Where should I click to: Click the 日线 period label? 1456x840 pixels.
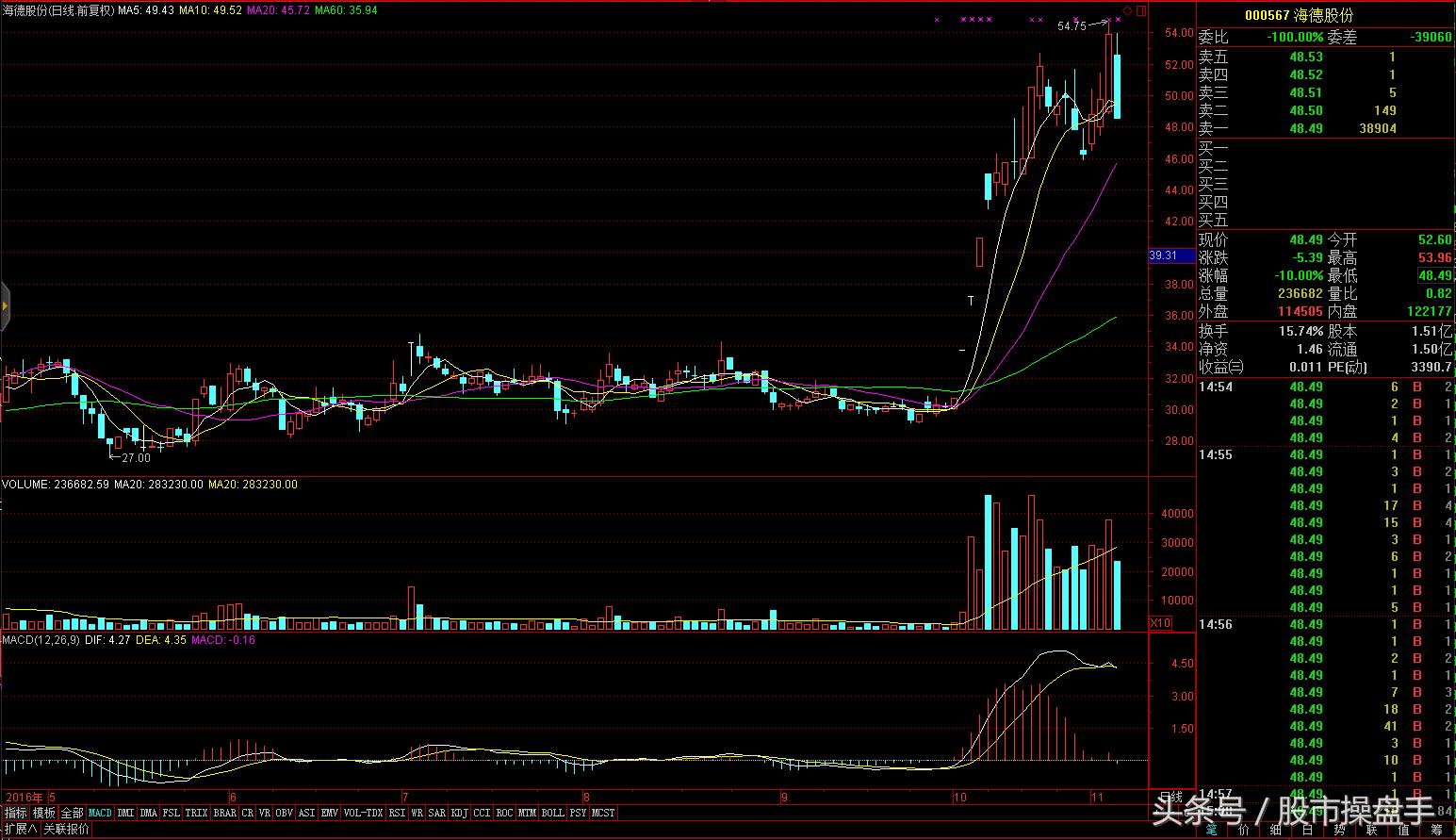click(x=1170, y=799)
